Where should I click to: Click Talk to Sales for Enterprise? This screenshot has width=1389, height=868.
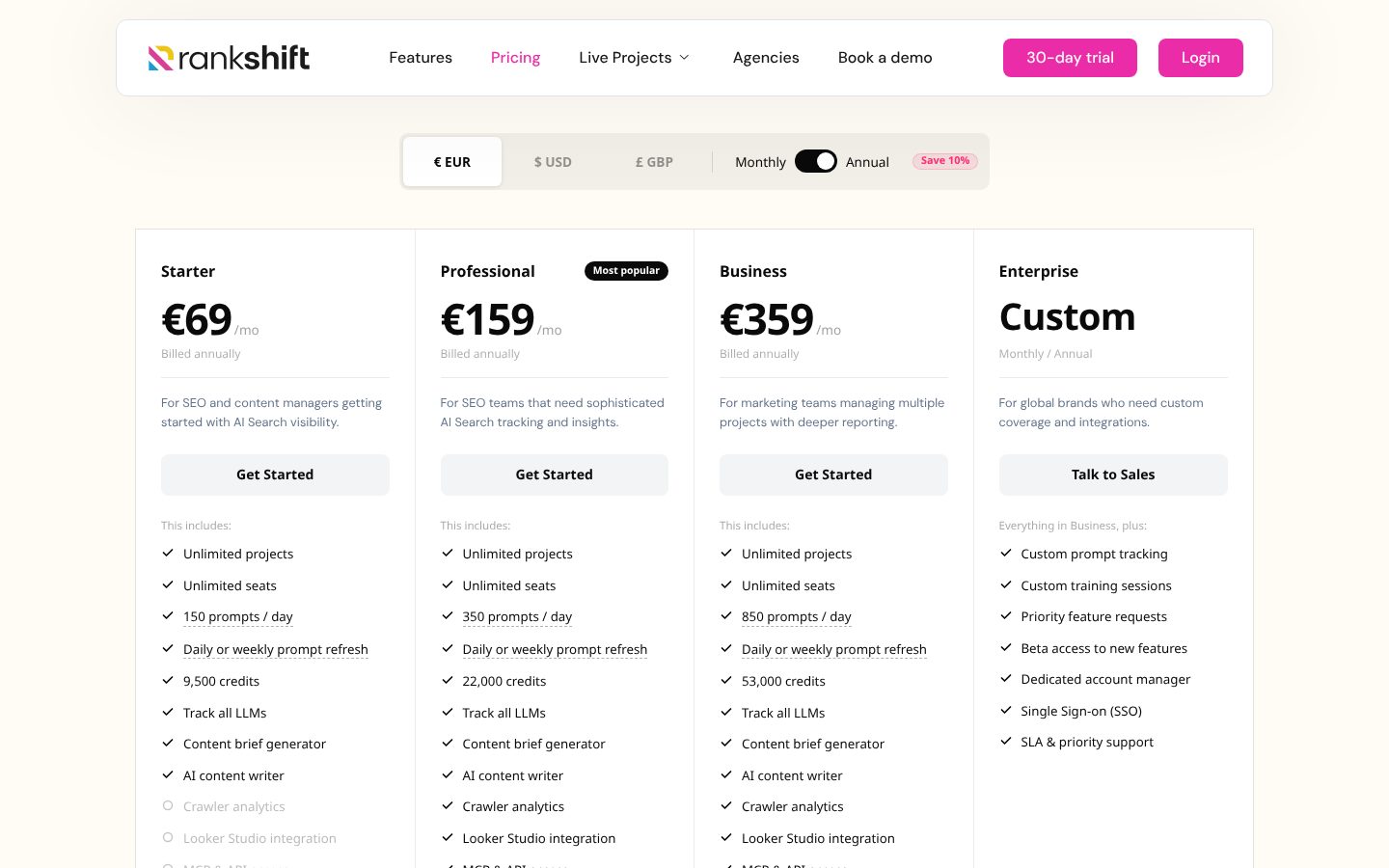tap(1113, 475)
